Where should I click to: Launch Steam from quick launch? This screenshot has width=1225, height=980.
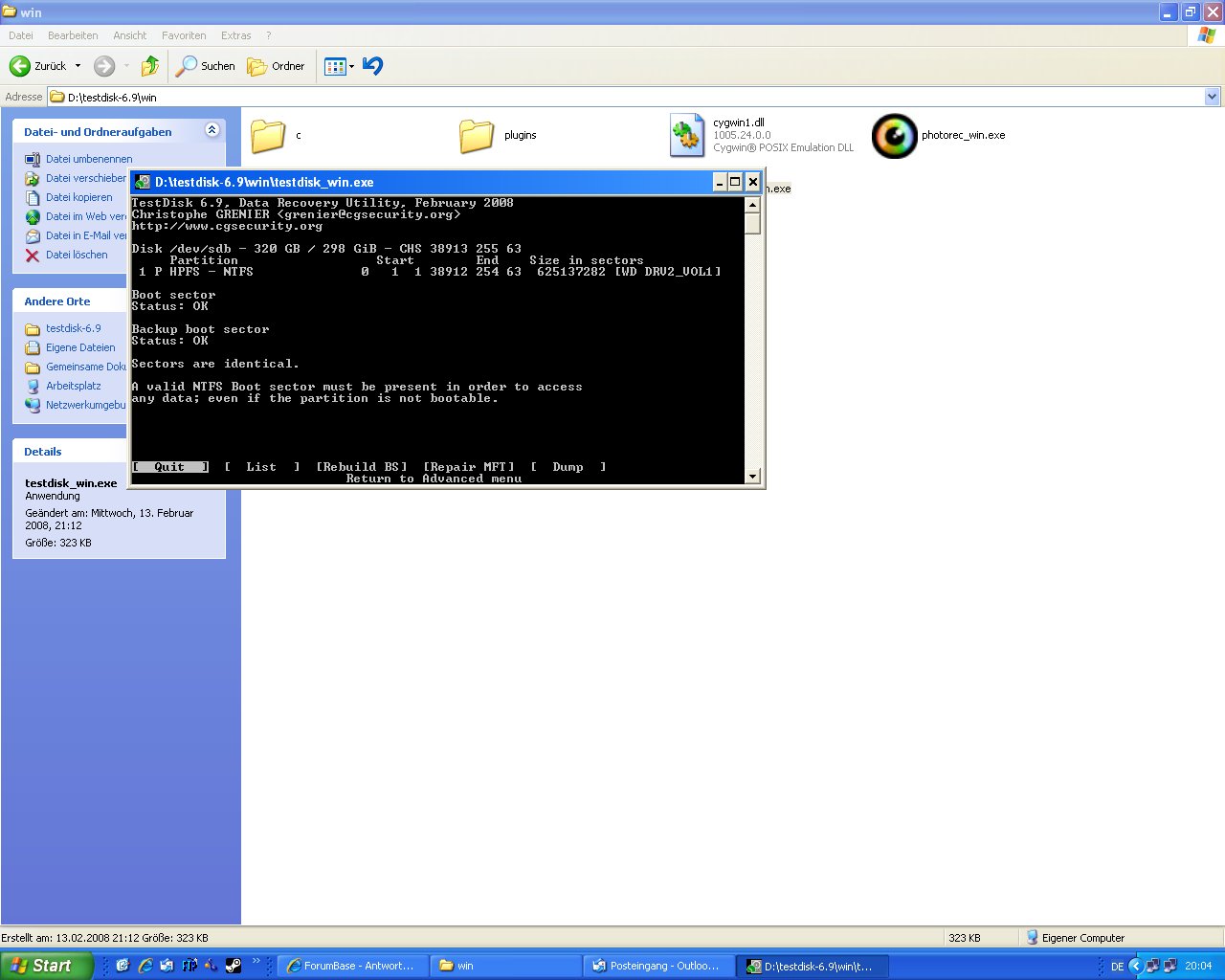tap(234, 966)
